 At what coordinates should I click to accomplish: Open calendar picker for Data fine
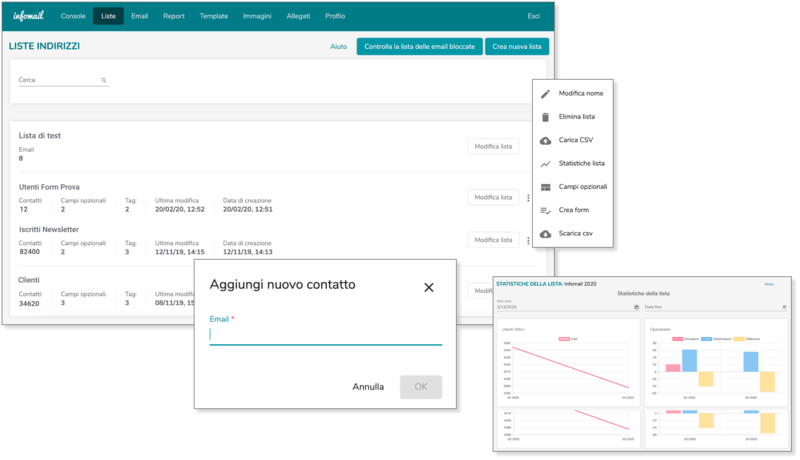pos(784,307)
